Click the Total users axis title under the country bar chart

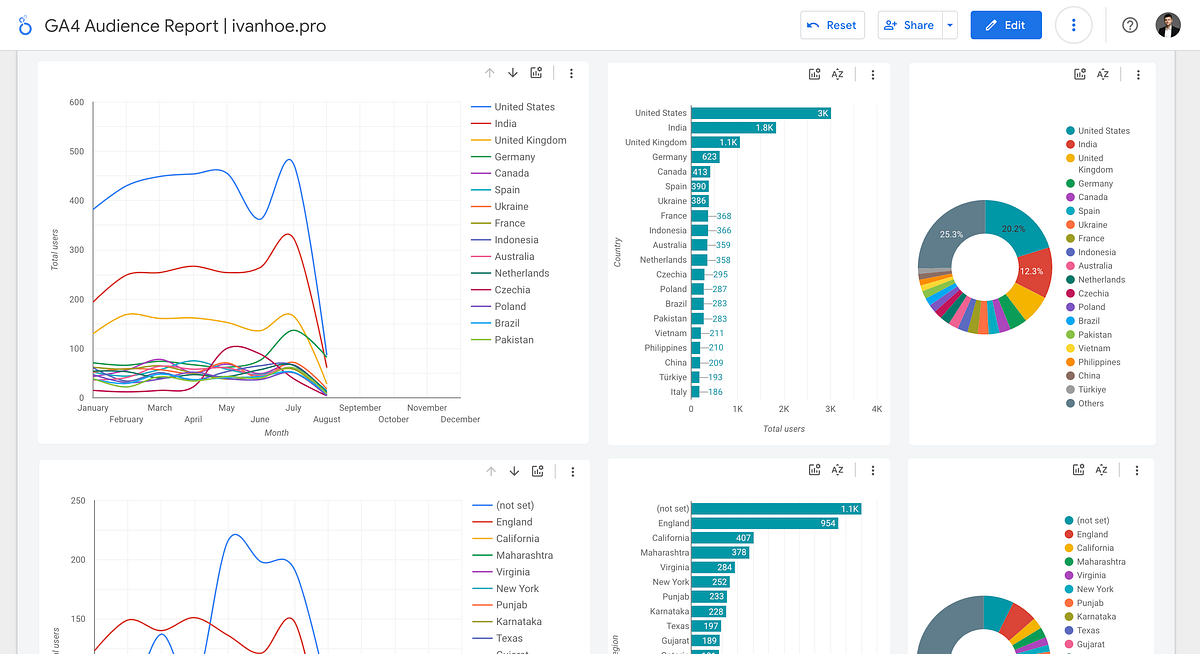tap(784, 429)
